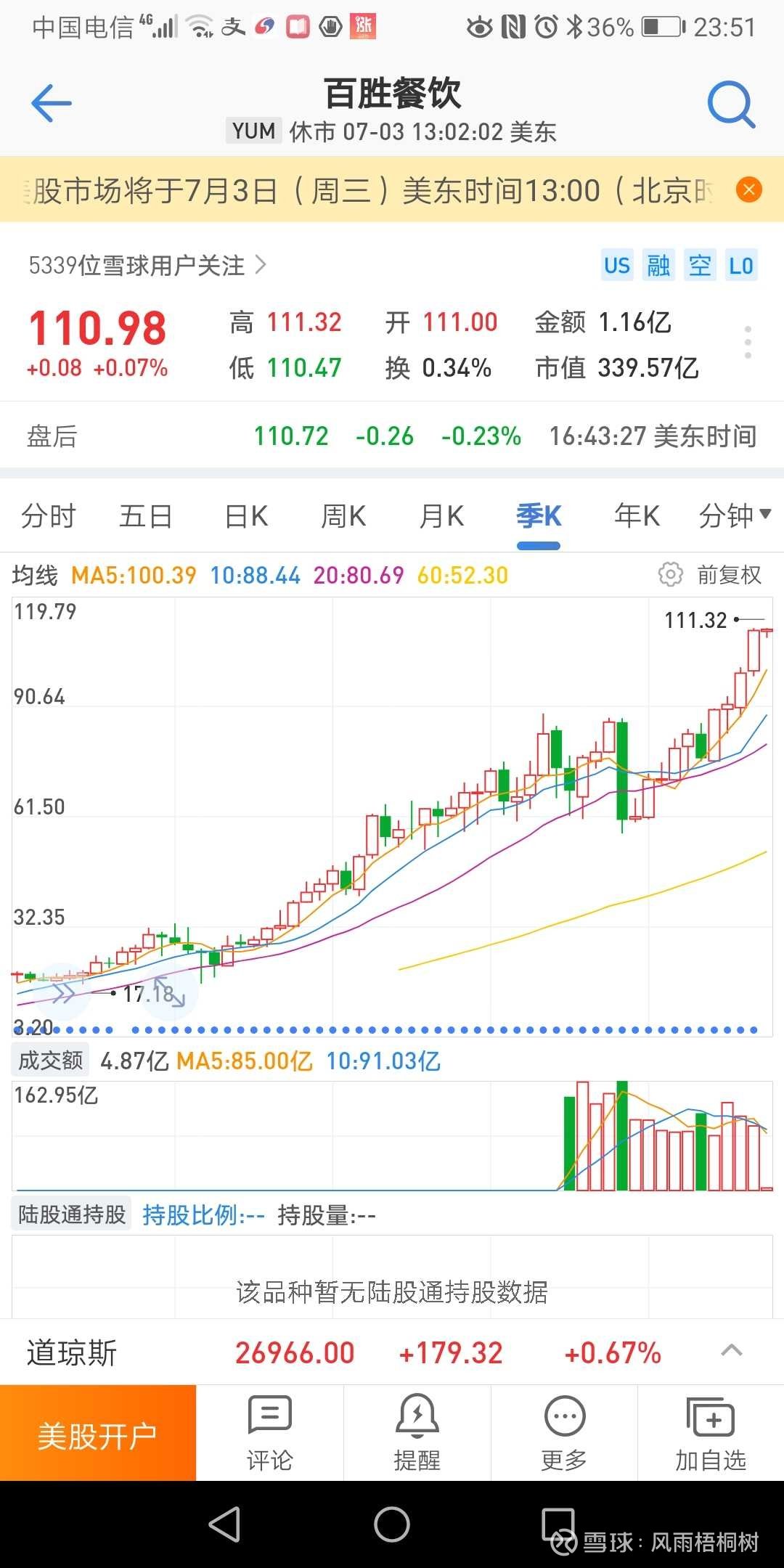The height and width of the screenshot is (1568, 784).
Task: Tap the 融 margin tag
Action: (658, 265)
